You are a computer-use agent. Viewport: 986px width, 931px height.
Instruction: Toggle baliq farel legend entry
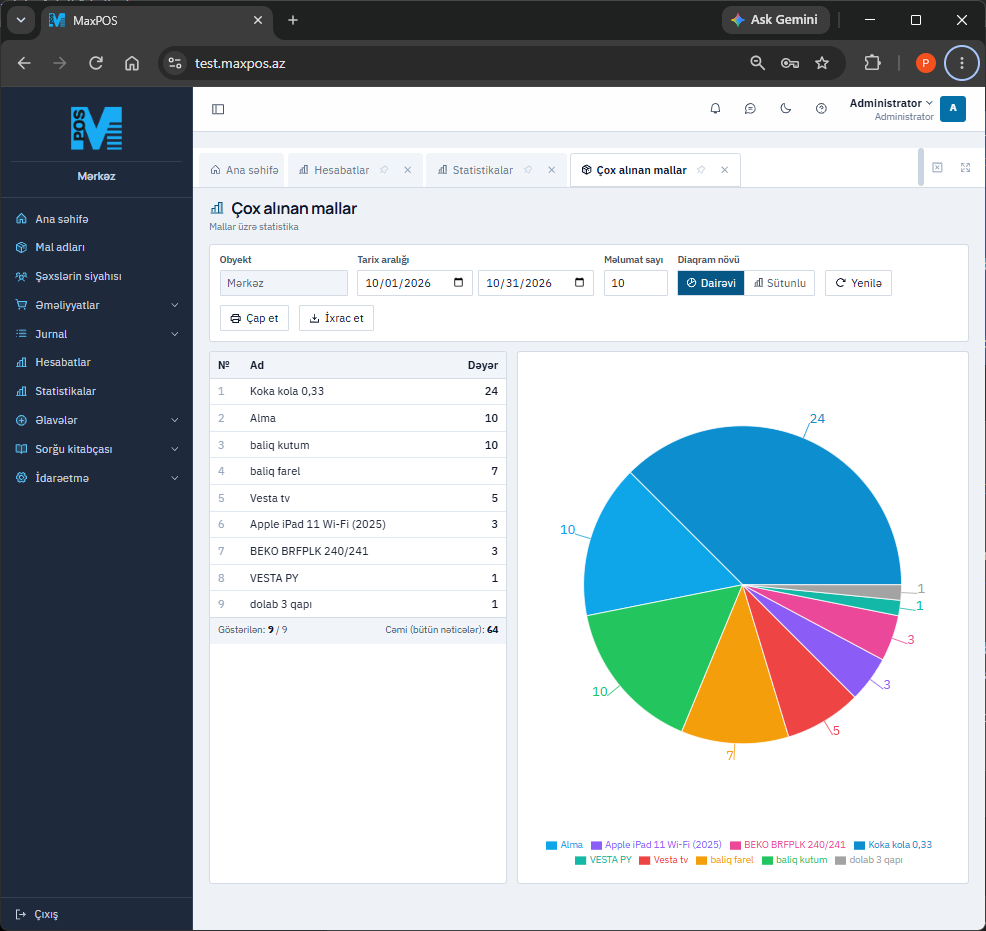tap(724, 860)
